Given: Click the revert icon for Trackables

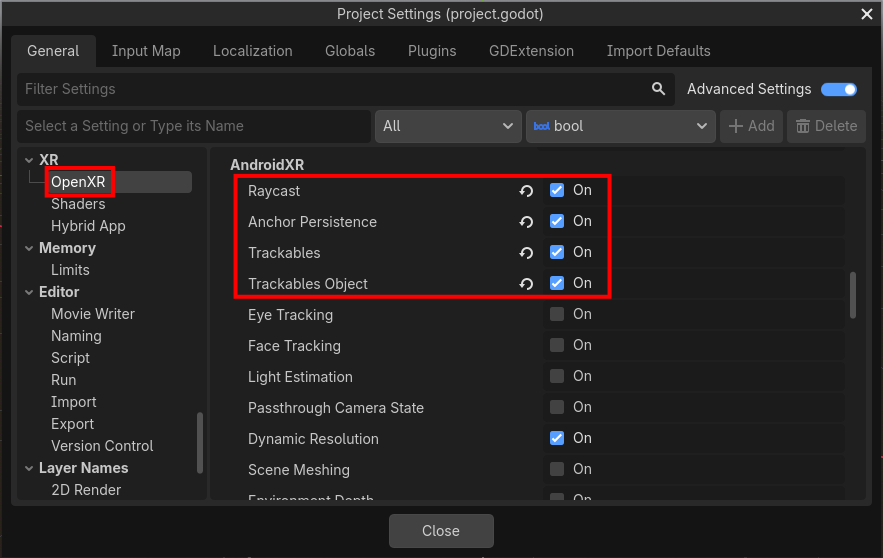Looking at the screenshot, I should point(526,253).
